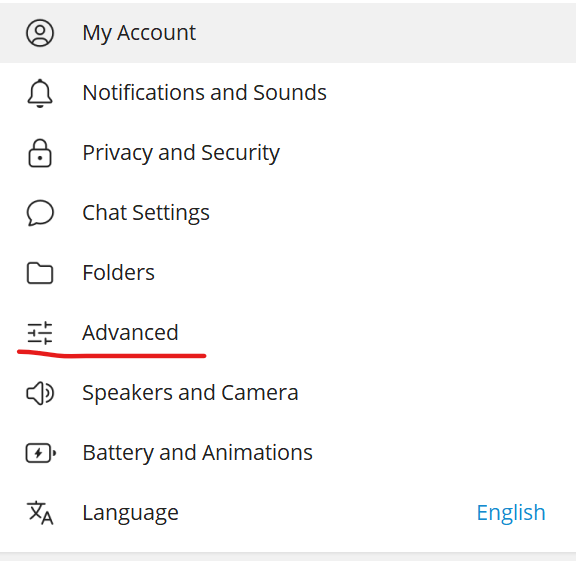This screenshot has width=576, height=561.
Task: Click the Advanced sliders icon
Action: [40, 333]
